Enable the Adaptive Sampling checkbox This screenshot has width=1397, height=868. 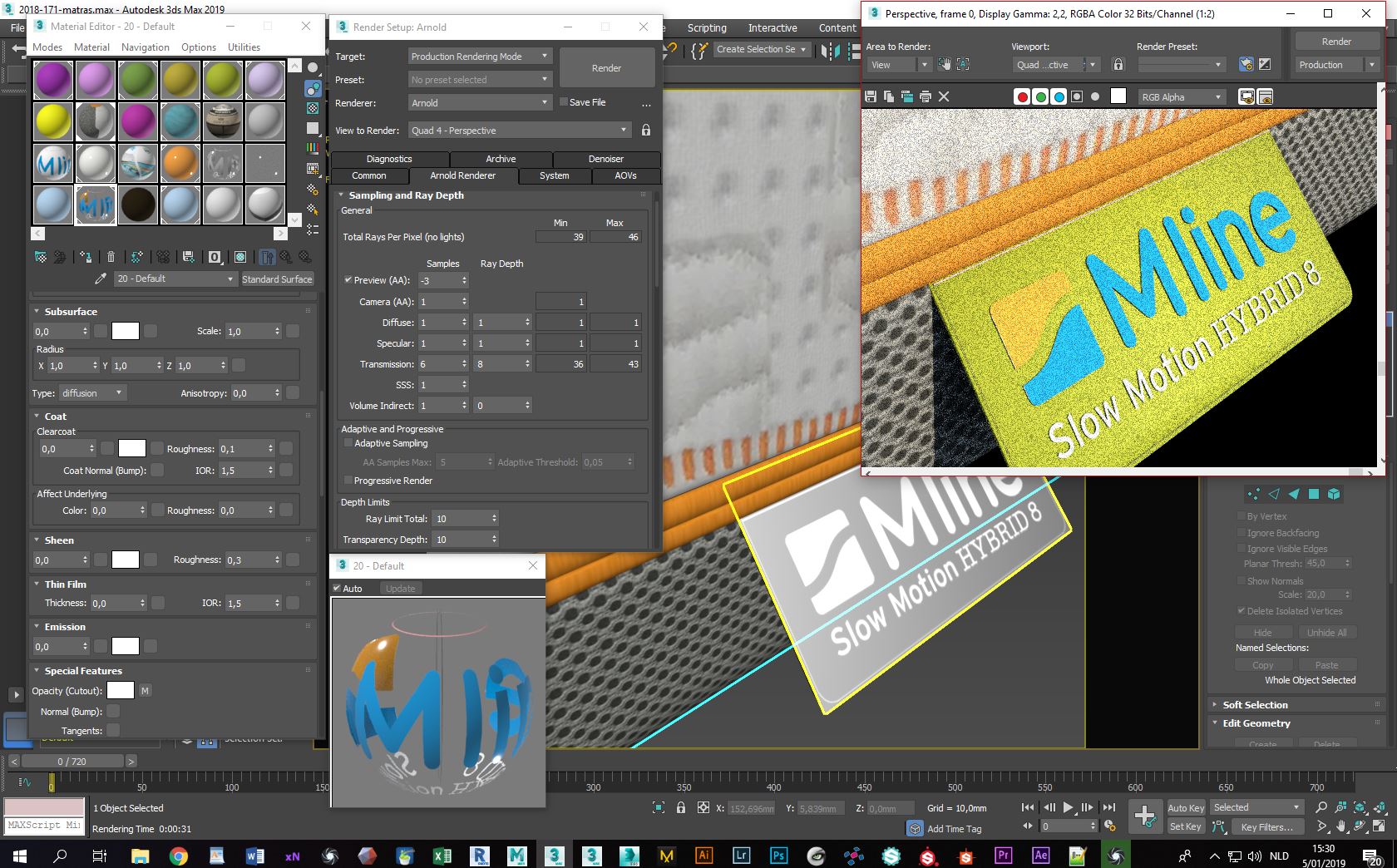coord(348,443)
